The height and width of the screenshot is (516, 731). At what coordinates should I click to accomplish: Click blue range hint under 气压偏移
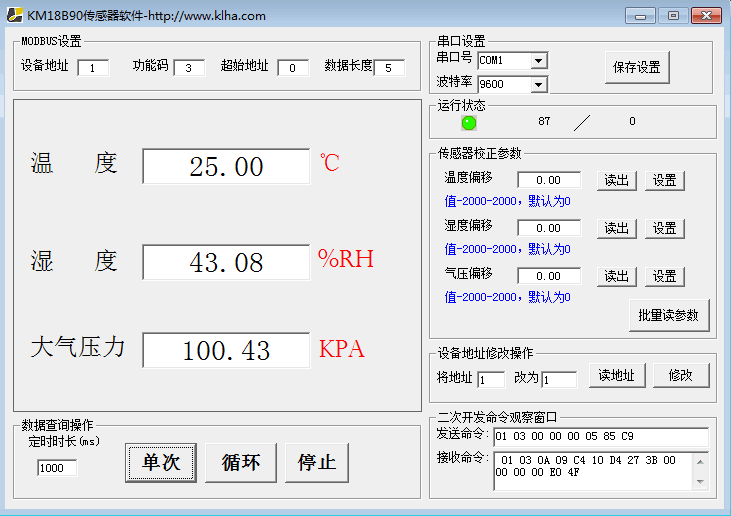pos(508,297)
